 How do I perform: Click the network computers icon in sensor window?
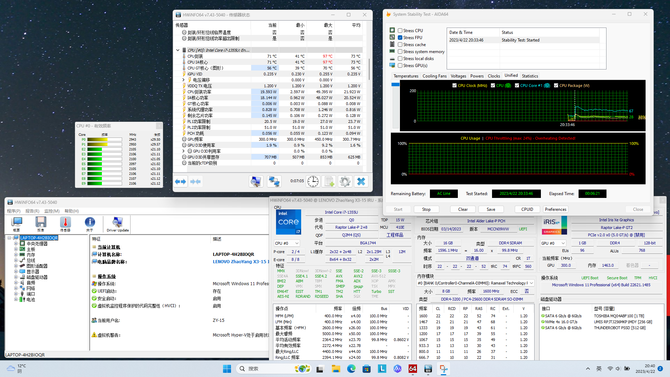274,181
